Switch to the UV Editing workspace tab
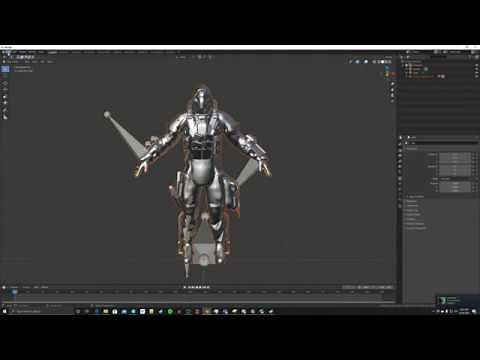Image resolution: width=480 pixels, height=360 pixels. coord(89,52)
